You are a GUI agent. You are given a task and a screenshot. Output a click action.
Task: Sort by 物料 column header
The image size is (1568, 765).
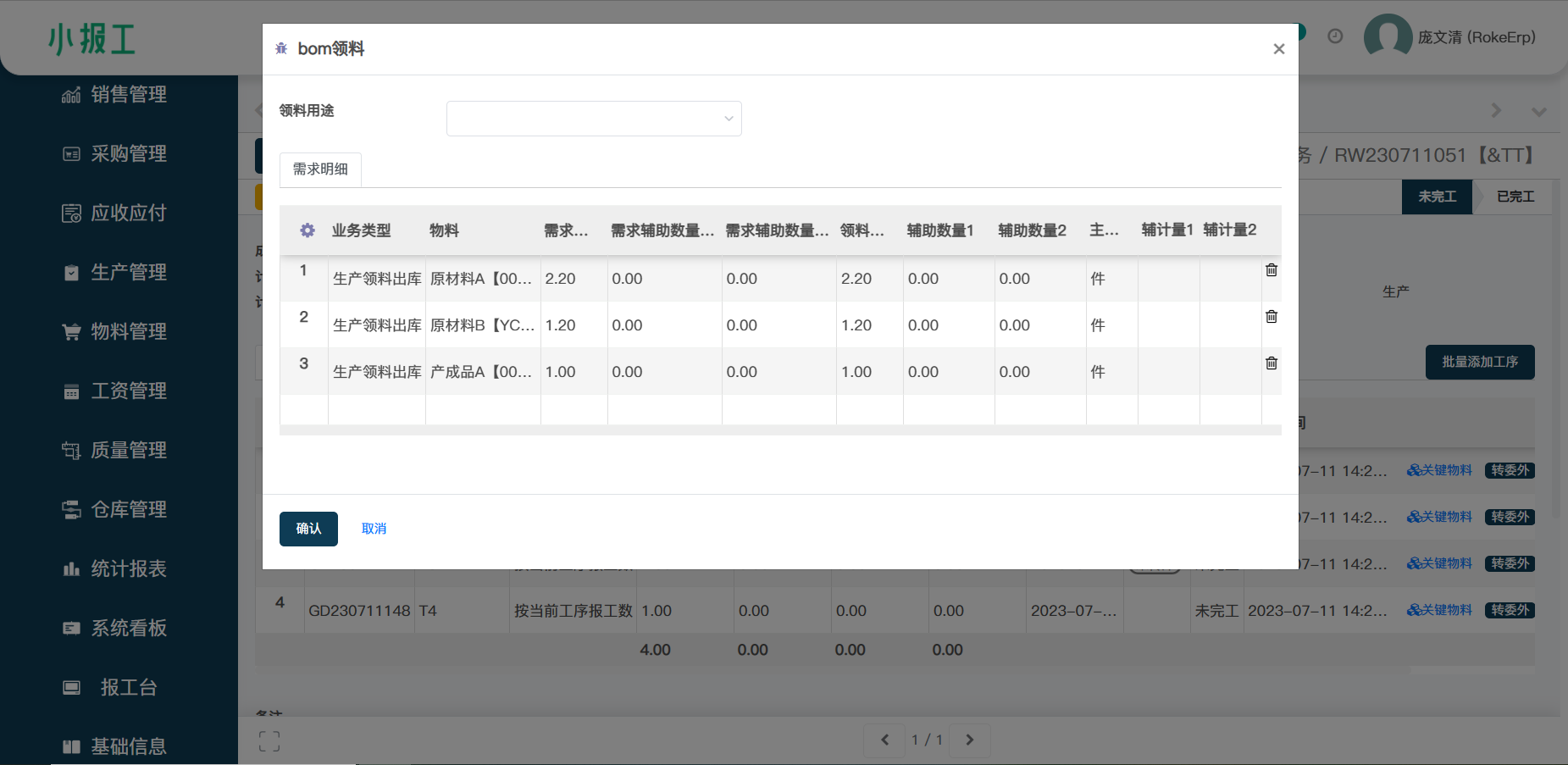click(x=444, y=230)
